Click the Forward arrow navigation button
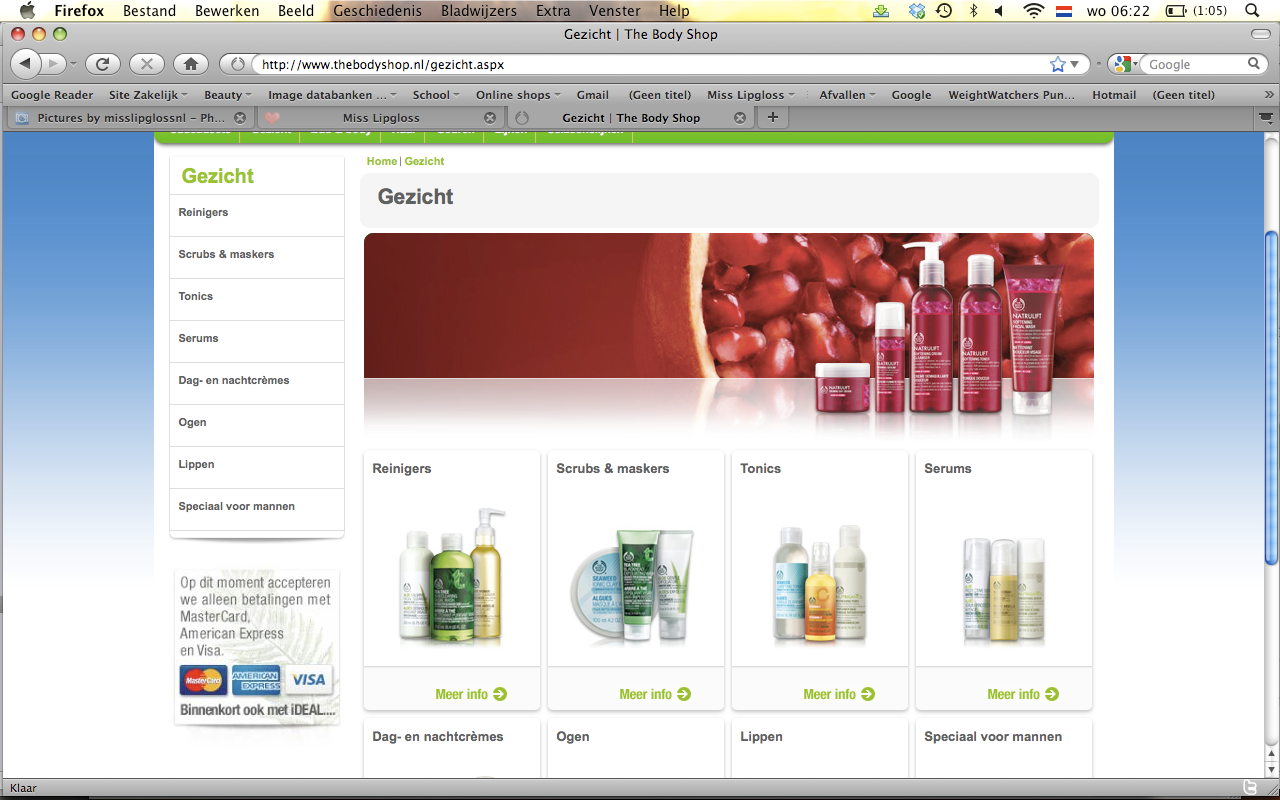 click(x=53, y=64)
